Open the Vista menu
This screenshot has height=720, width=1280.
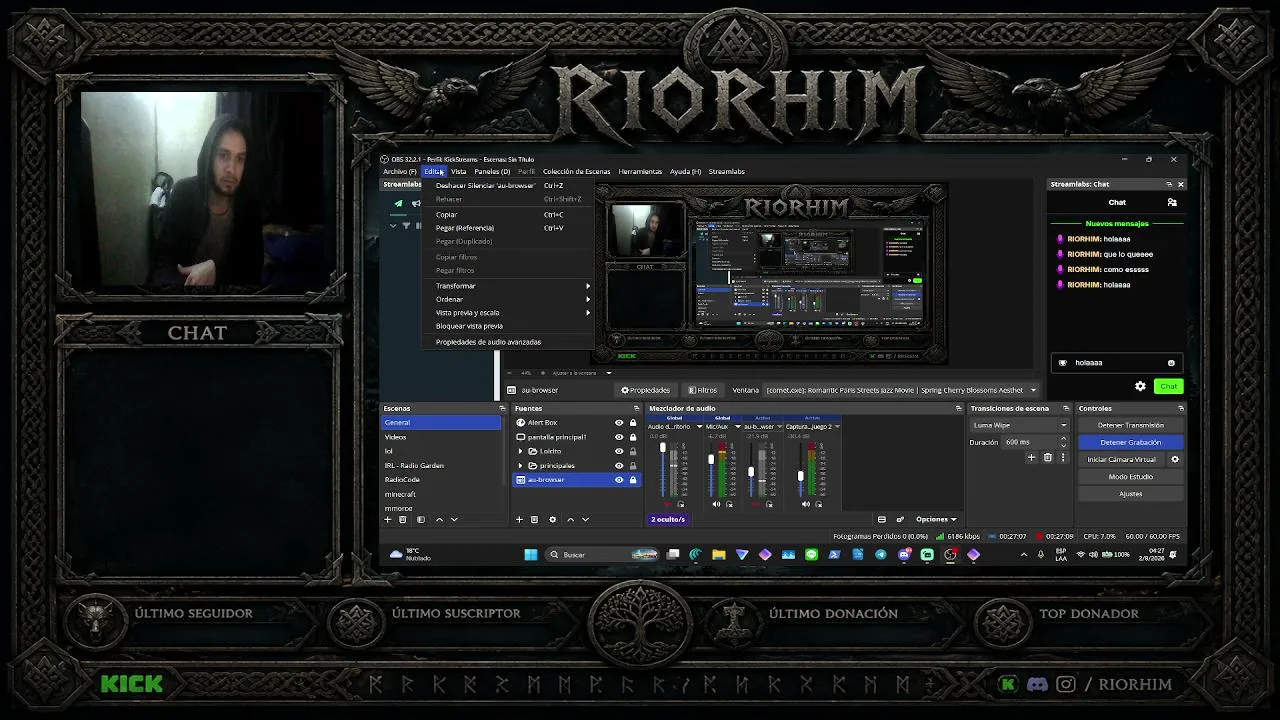point(458,171)
